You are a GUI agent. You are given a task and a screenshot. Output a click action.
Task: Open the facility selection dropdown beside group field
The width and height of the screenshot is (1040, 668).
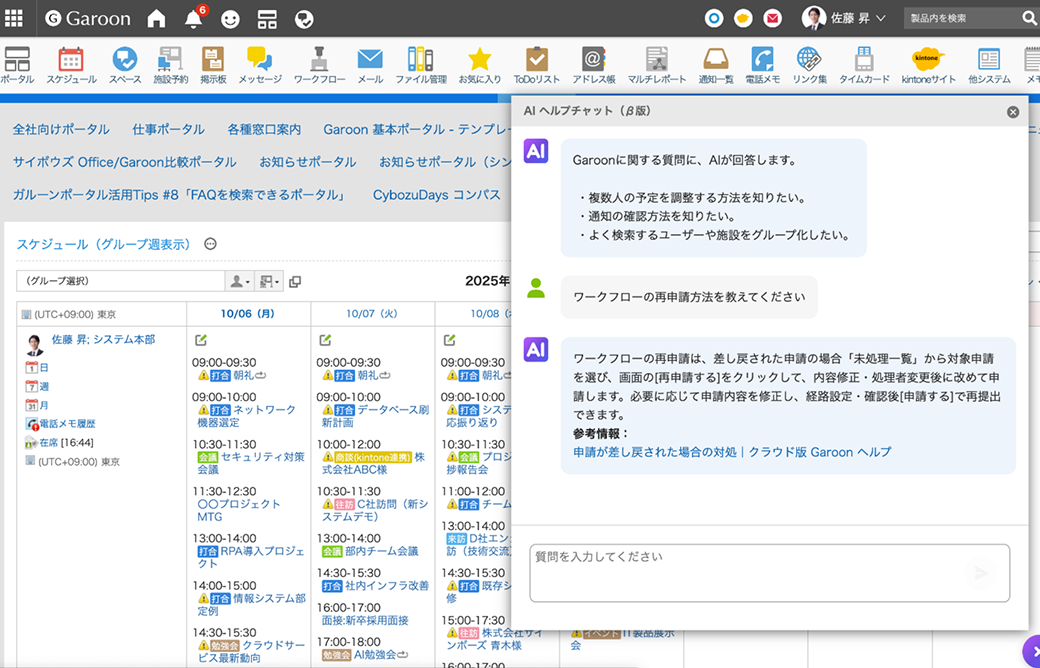tap(268, 282)
